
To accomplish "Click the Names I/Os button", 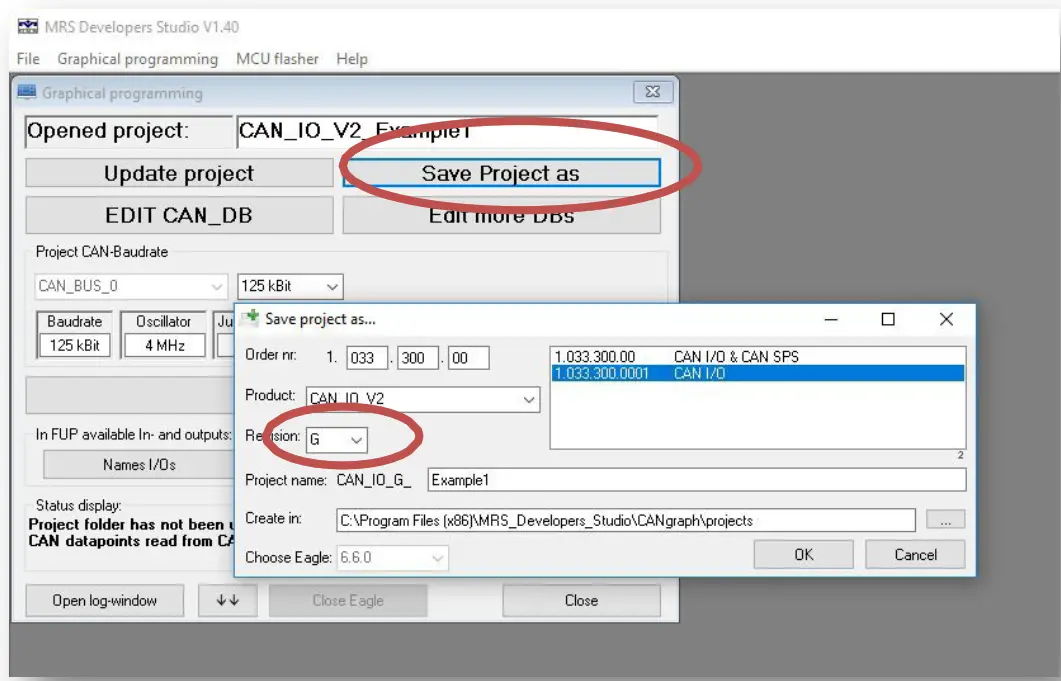I will [x=139, y=465].
